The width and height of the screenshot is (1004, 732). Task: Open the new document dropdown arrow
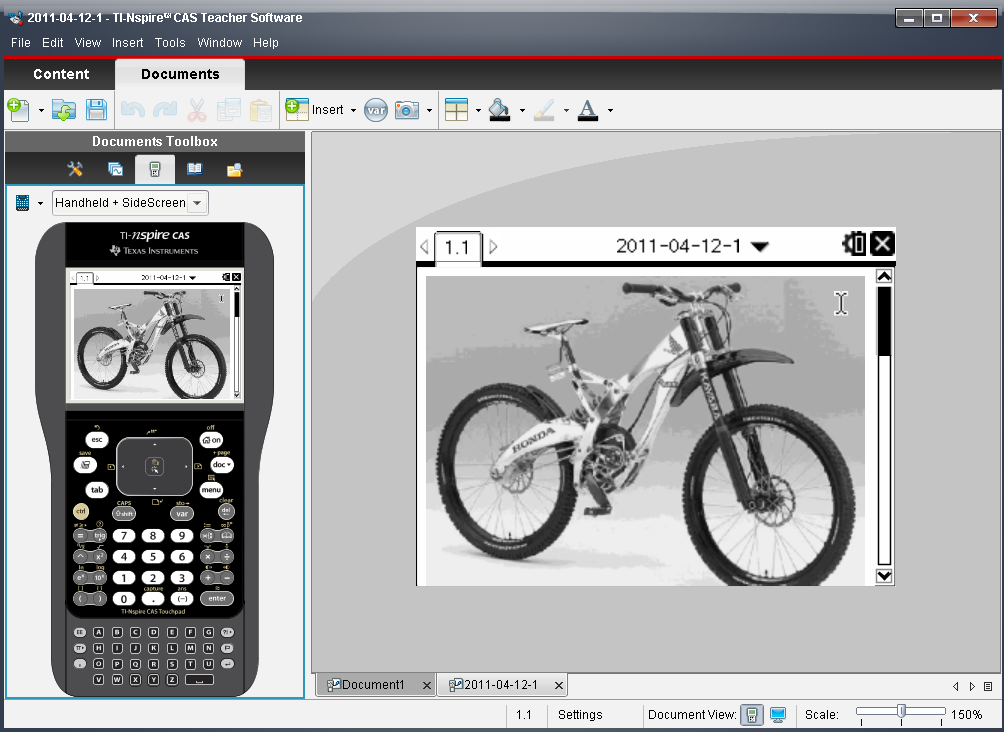point(41,110)
